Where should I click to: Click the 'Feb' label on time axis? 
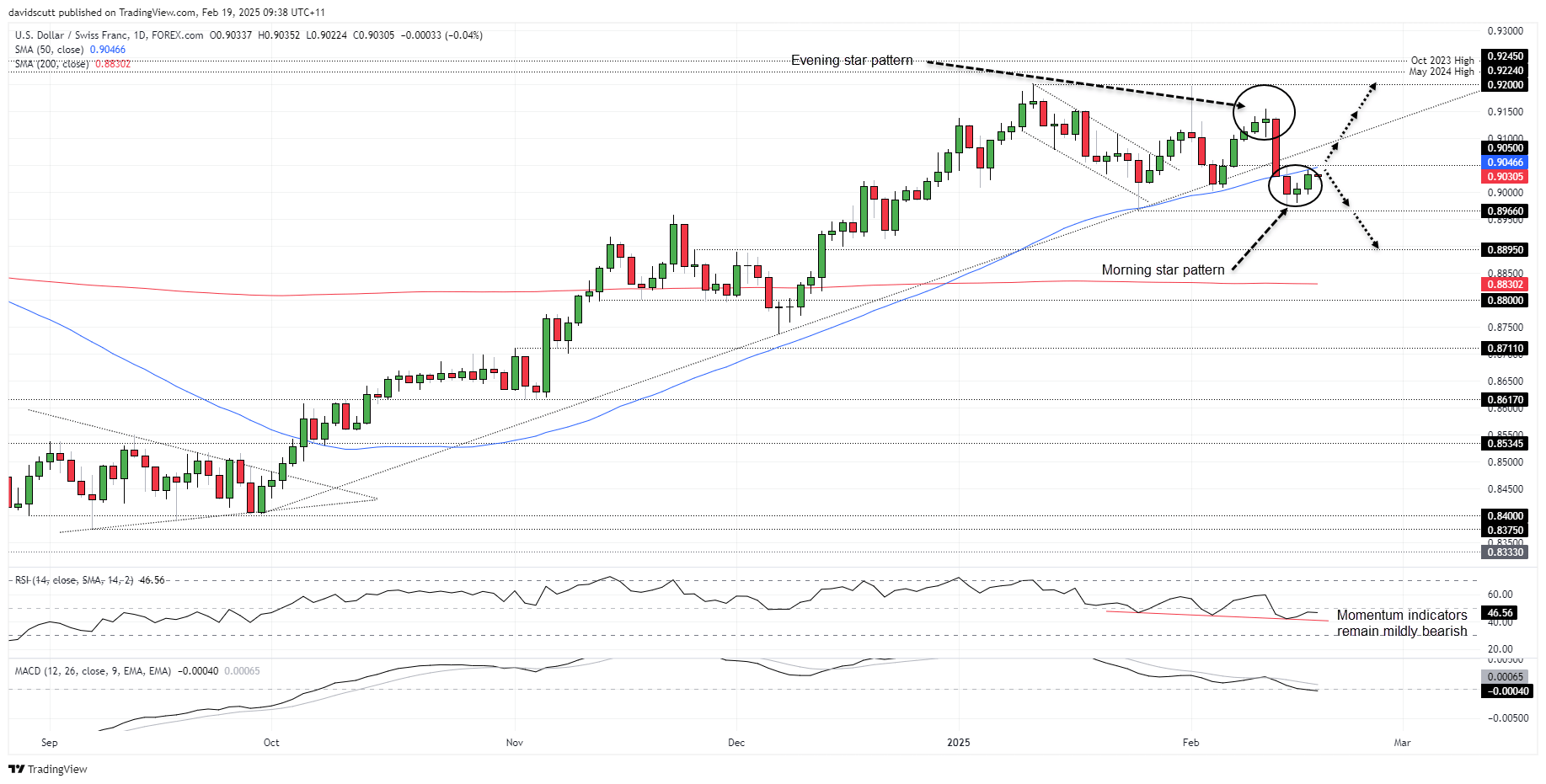click(1190, 743)
